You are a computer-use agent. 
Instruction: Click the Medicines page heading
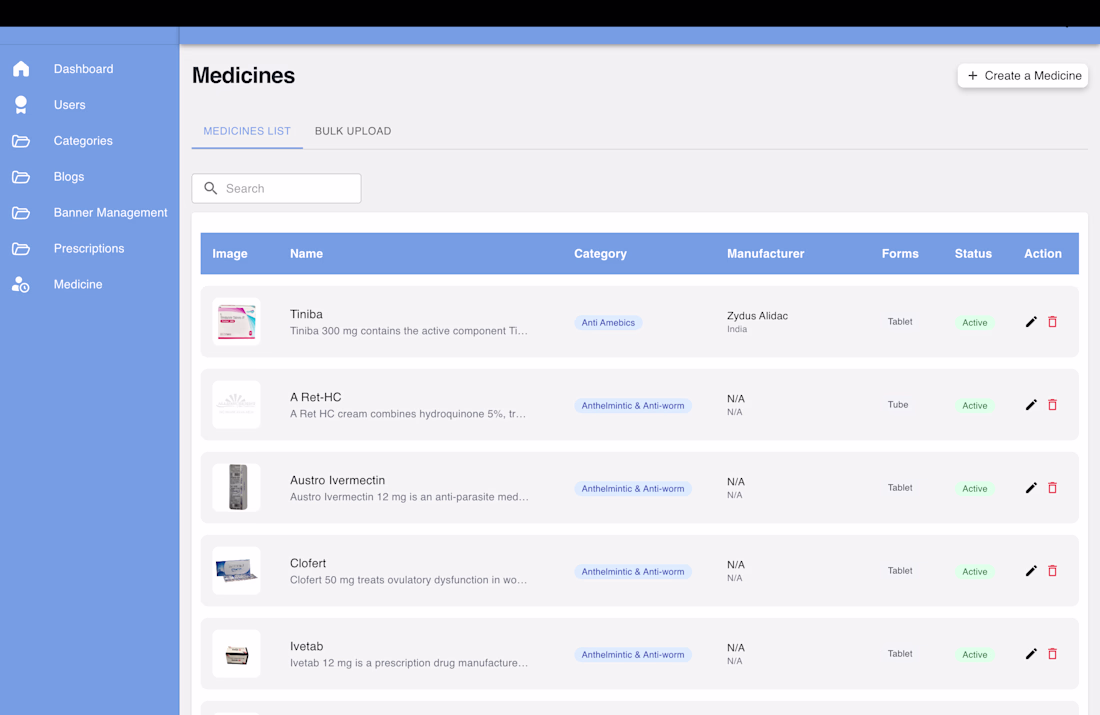(x=243, y=76)
